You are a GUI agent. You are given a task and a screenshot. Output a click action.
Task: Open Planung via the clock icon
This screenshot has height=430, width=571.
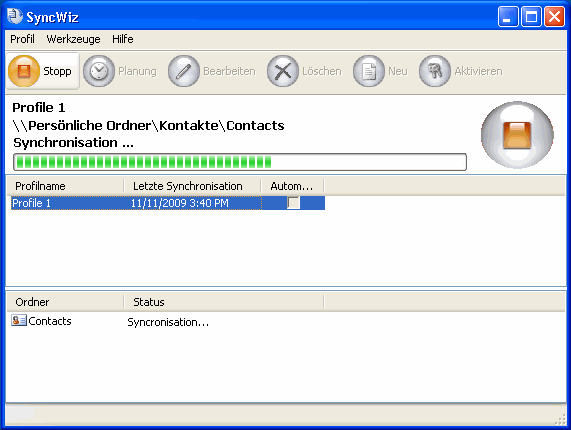pos(99,71)
